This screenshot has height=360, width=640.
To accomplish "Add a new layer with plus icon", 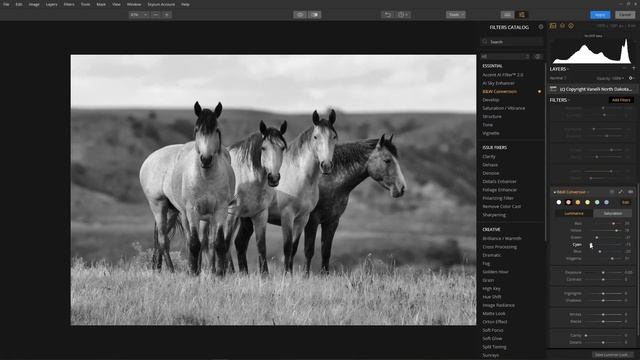I will 634,69.
